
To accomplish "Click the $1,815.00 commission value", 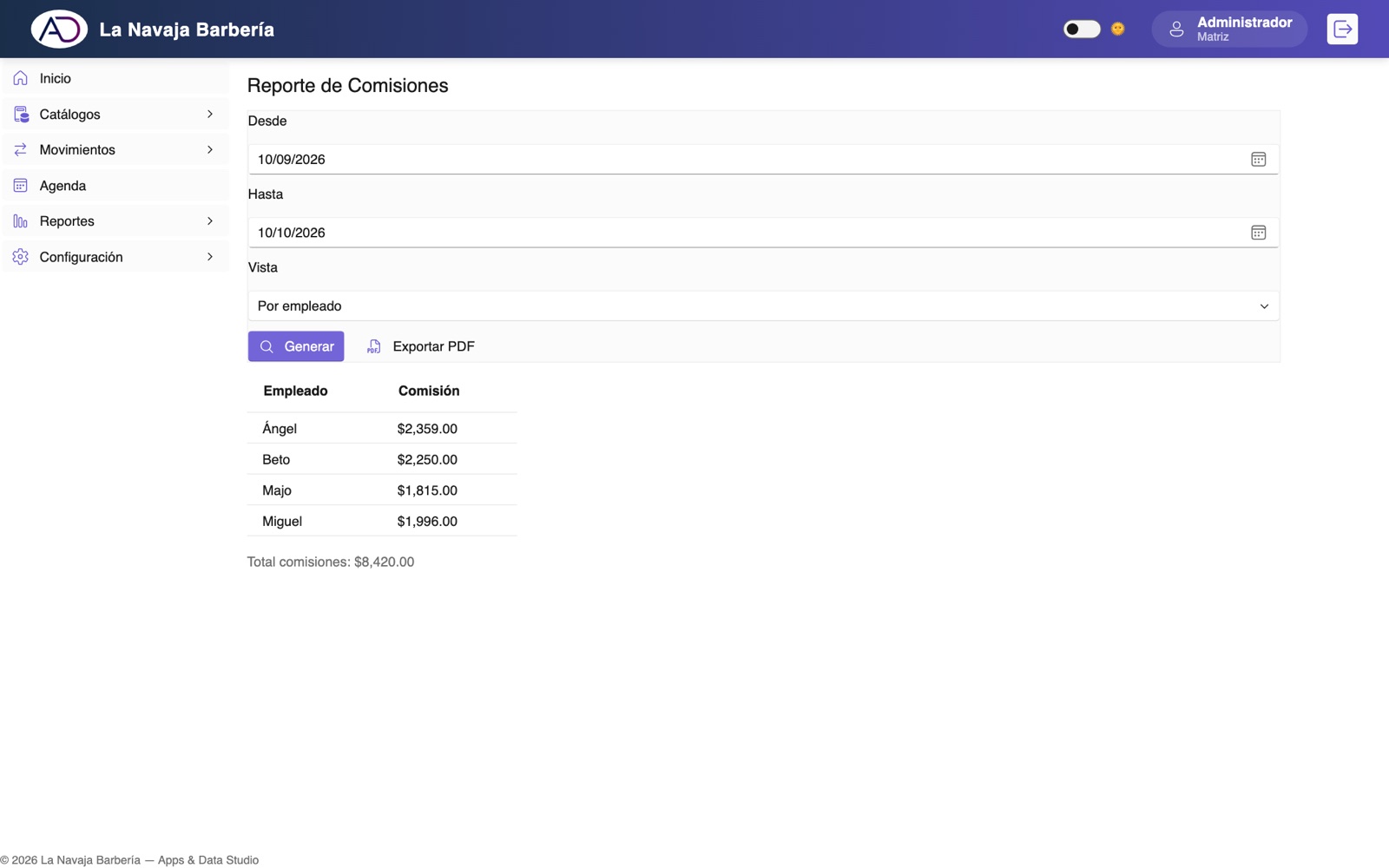I will pyautogui.click(x=427, y=490).
